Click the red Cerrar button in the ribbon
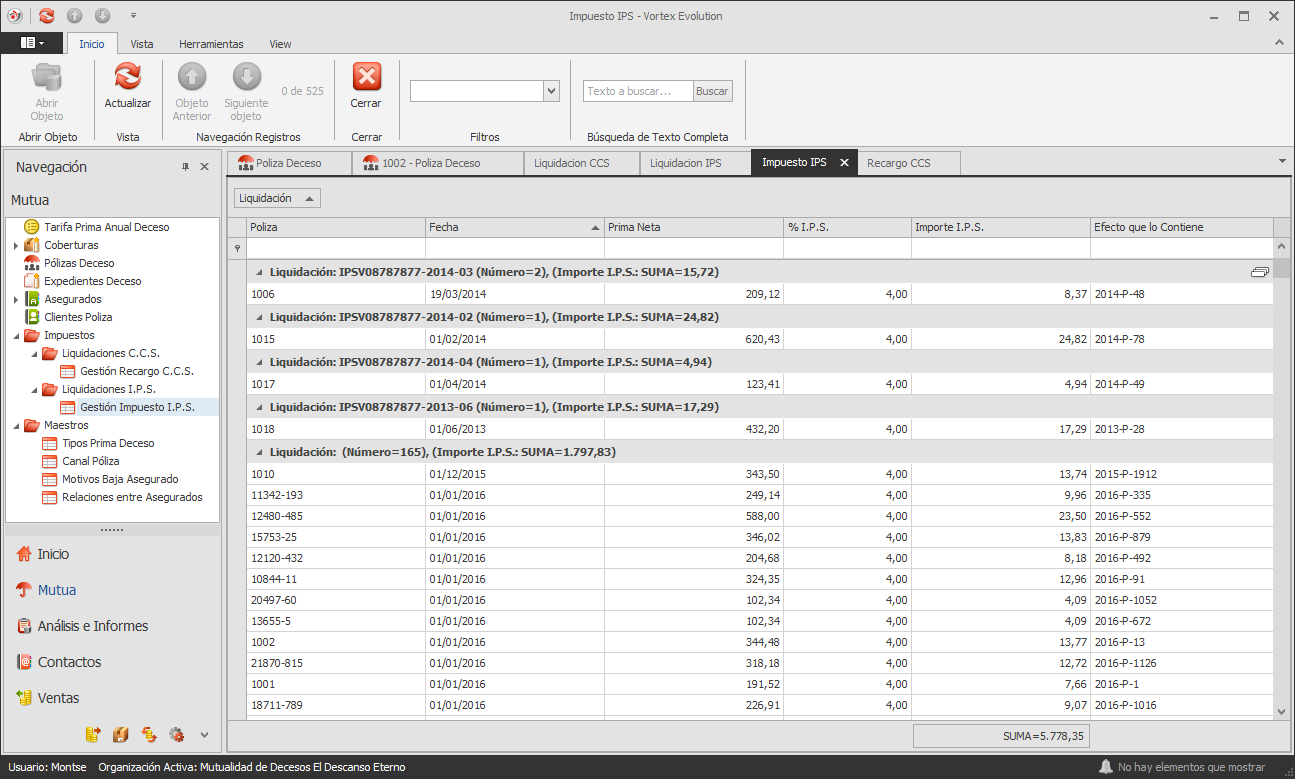Screen dimensions: 1295x779 click(x=367, y=86)
